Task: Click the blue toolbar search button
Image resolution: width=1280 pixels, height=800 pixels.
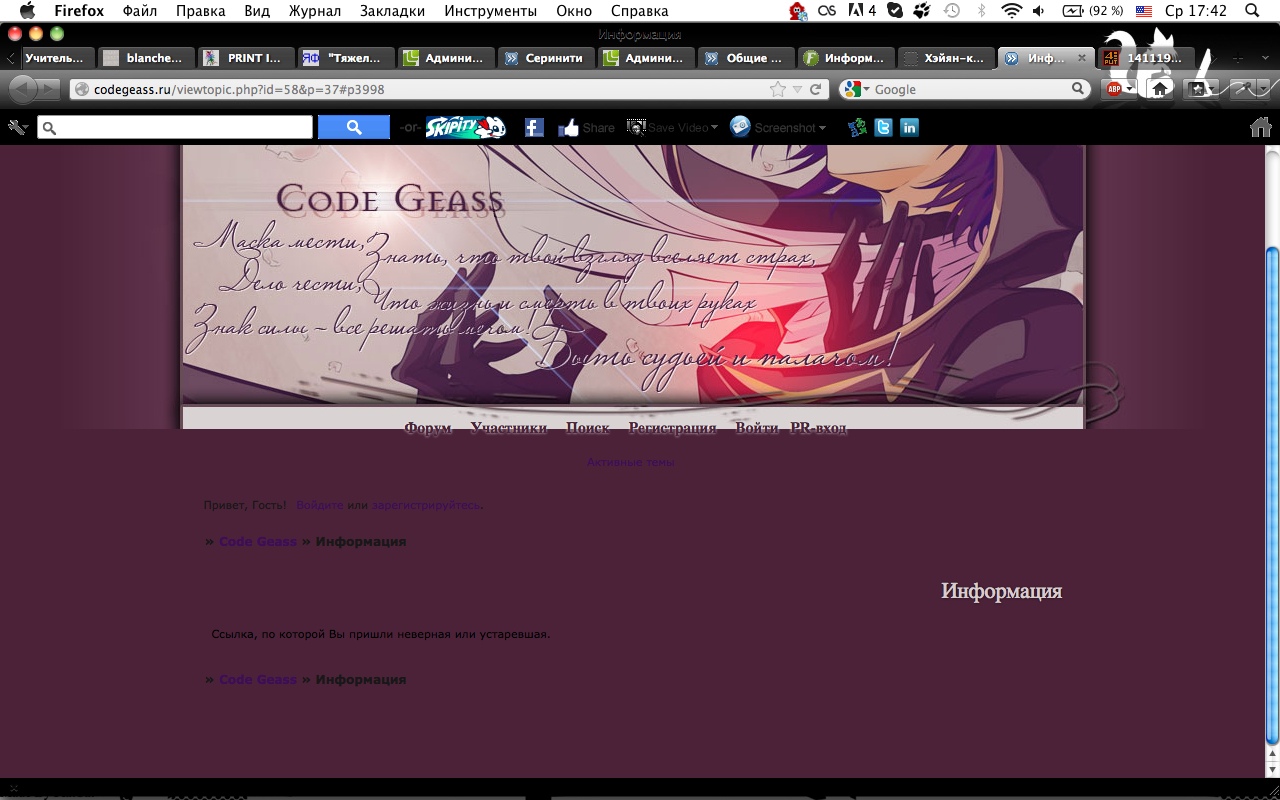Action: pos(353,127)
